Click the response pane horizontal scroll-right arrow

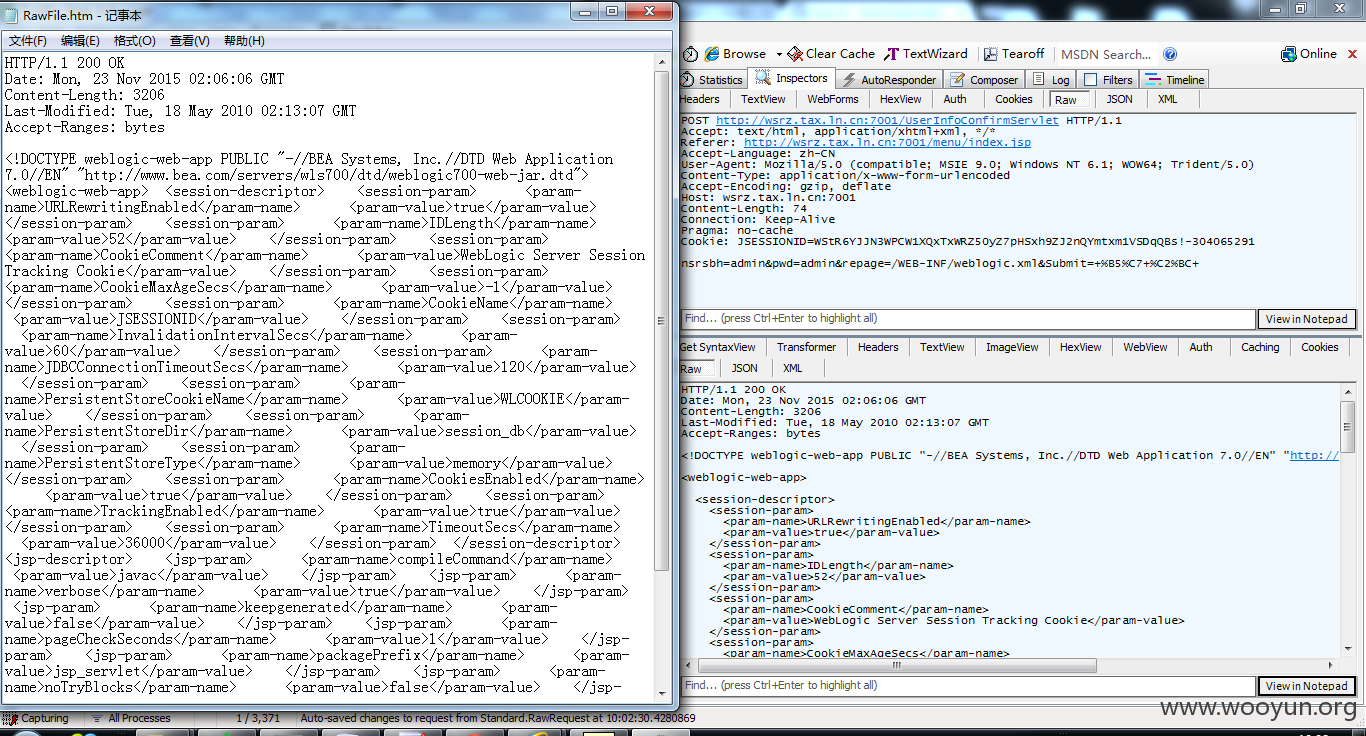tap(1333, 666)
